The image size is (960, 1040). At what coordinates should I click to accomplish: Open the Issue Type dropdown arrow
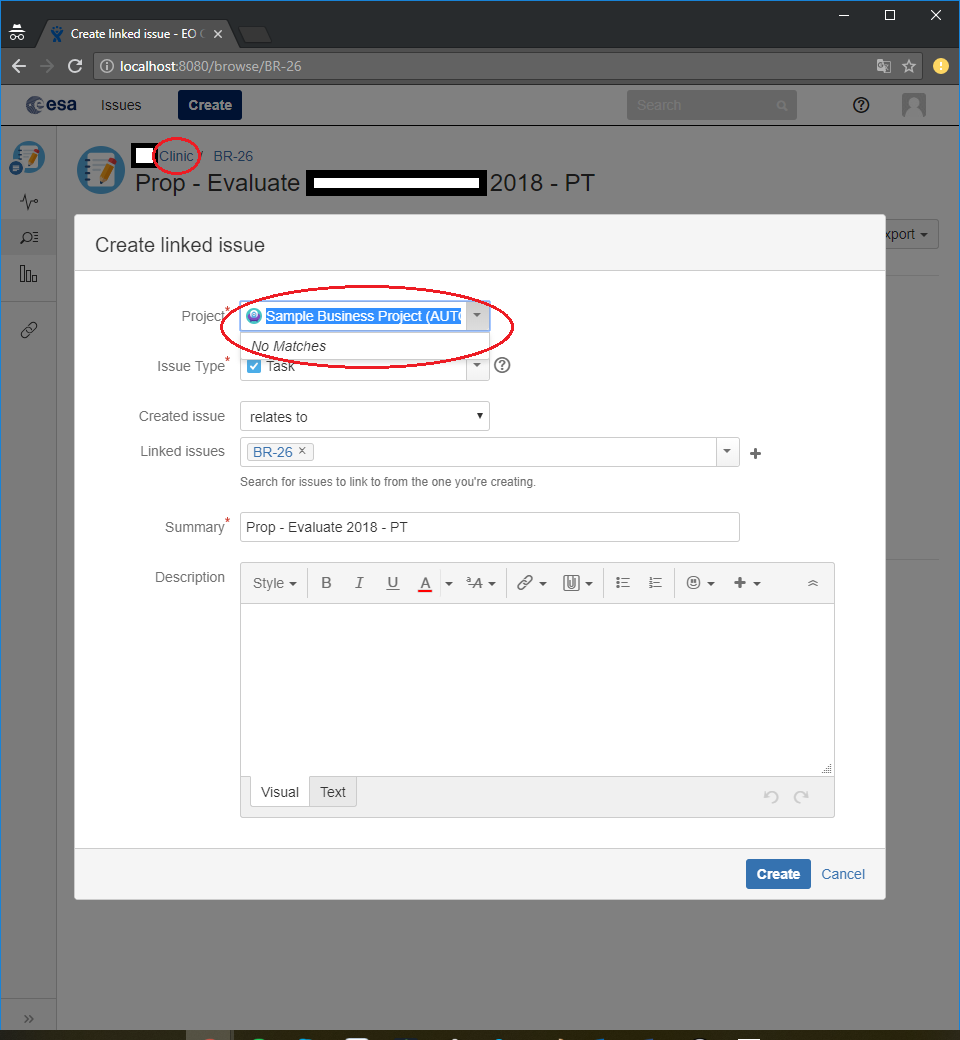(x=477, y=366)
